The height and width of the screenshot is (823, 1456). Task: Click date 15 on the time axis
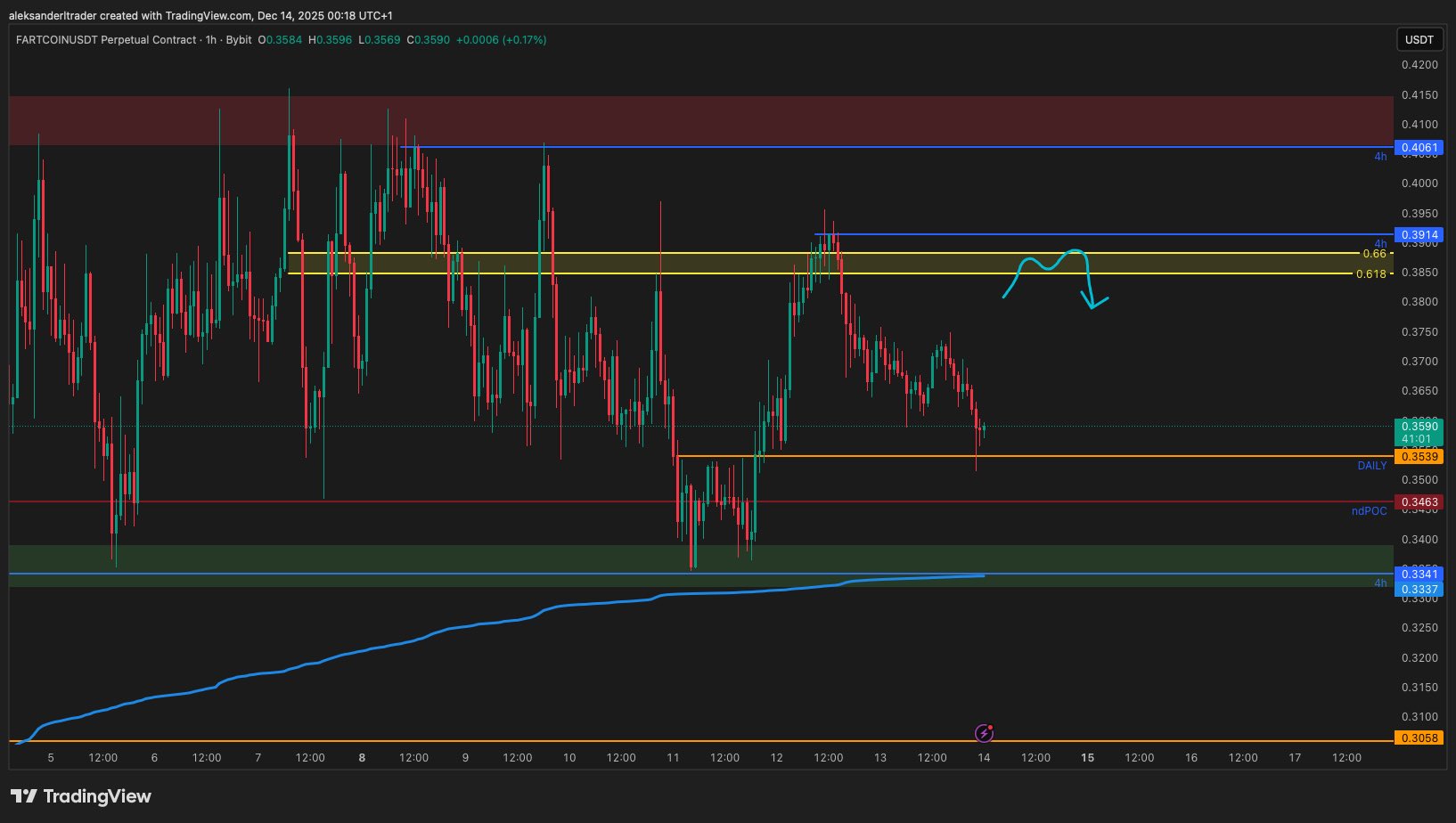point(1087,758)
